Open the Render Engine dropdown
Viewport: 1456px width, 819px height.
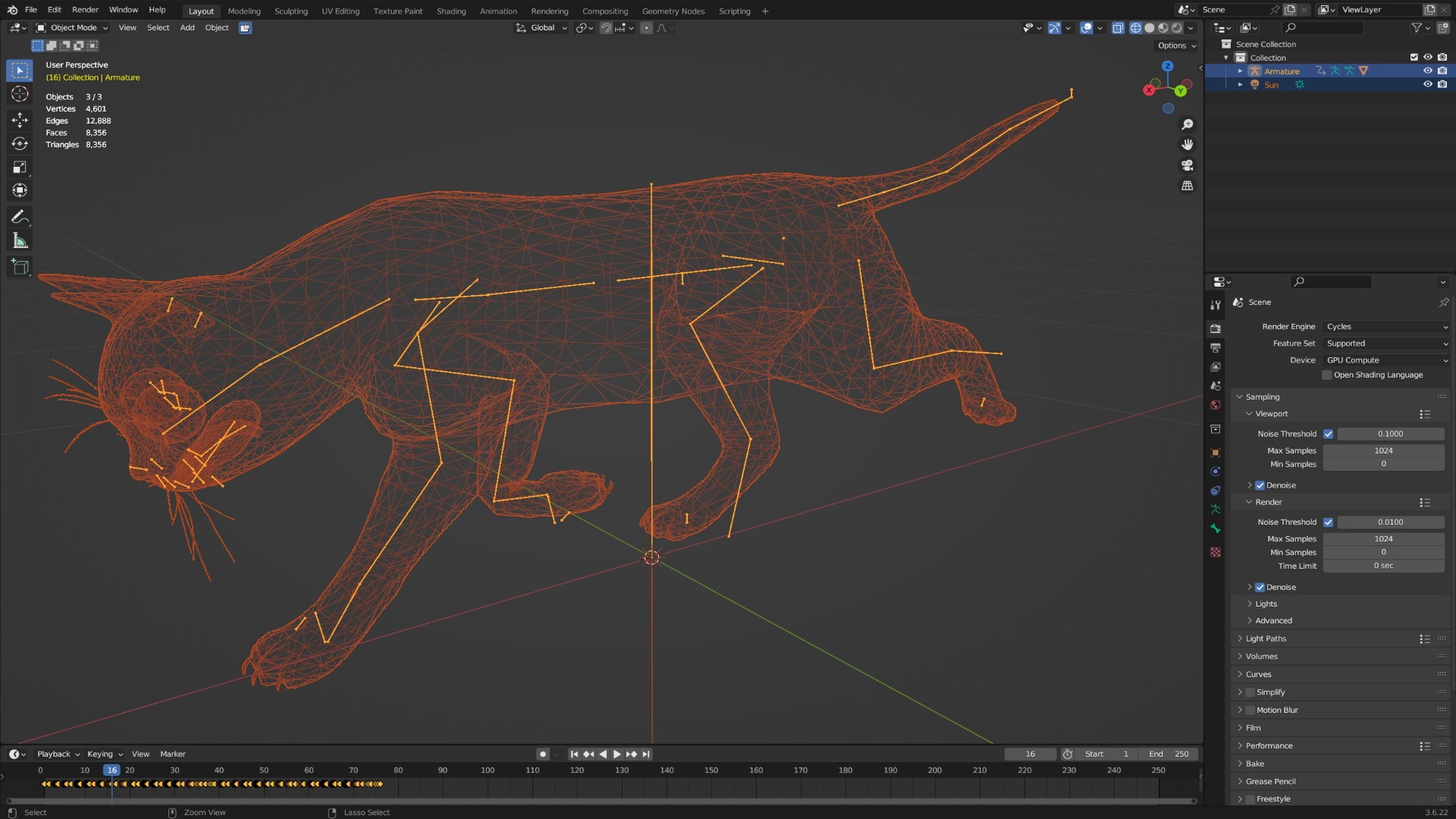tap(1386, 327)
